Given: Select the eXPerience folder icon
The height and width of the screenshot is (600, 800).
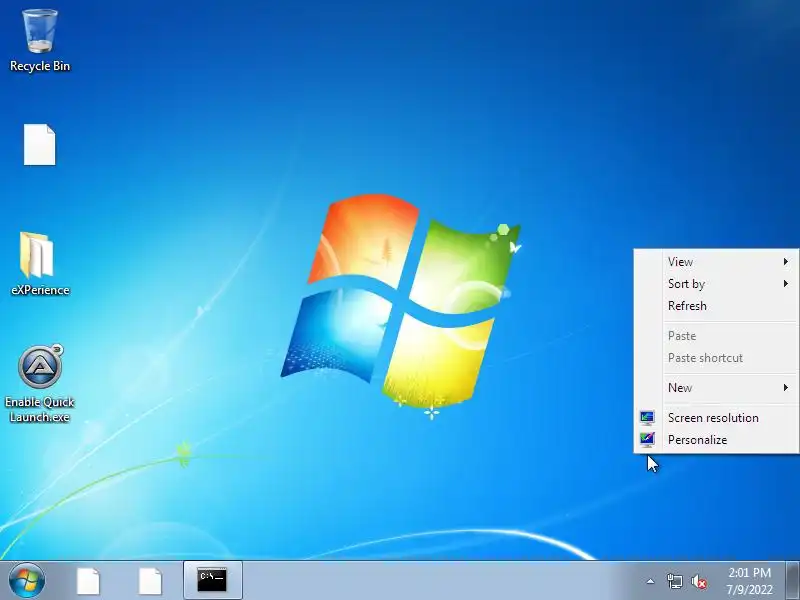Looking at the screenshot, I should [x=40, y=264].
